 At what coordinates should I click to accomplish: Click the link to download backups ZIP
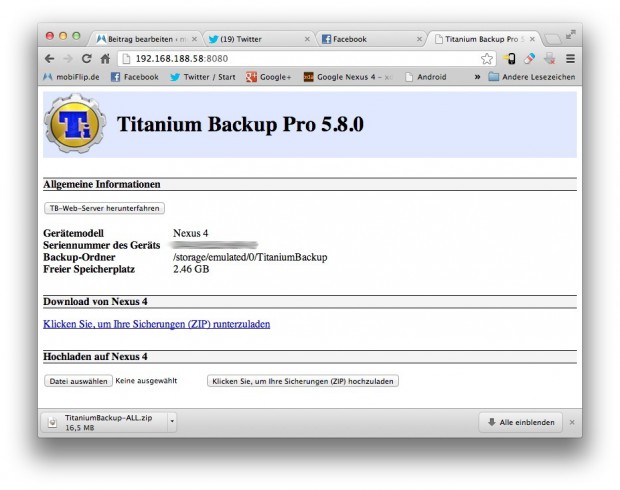click(x=157, y=324)
